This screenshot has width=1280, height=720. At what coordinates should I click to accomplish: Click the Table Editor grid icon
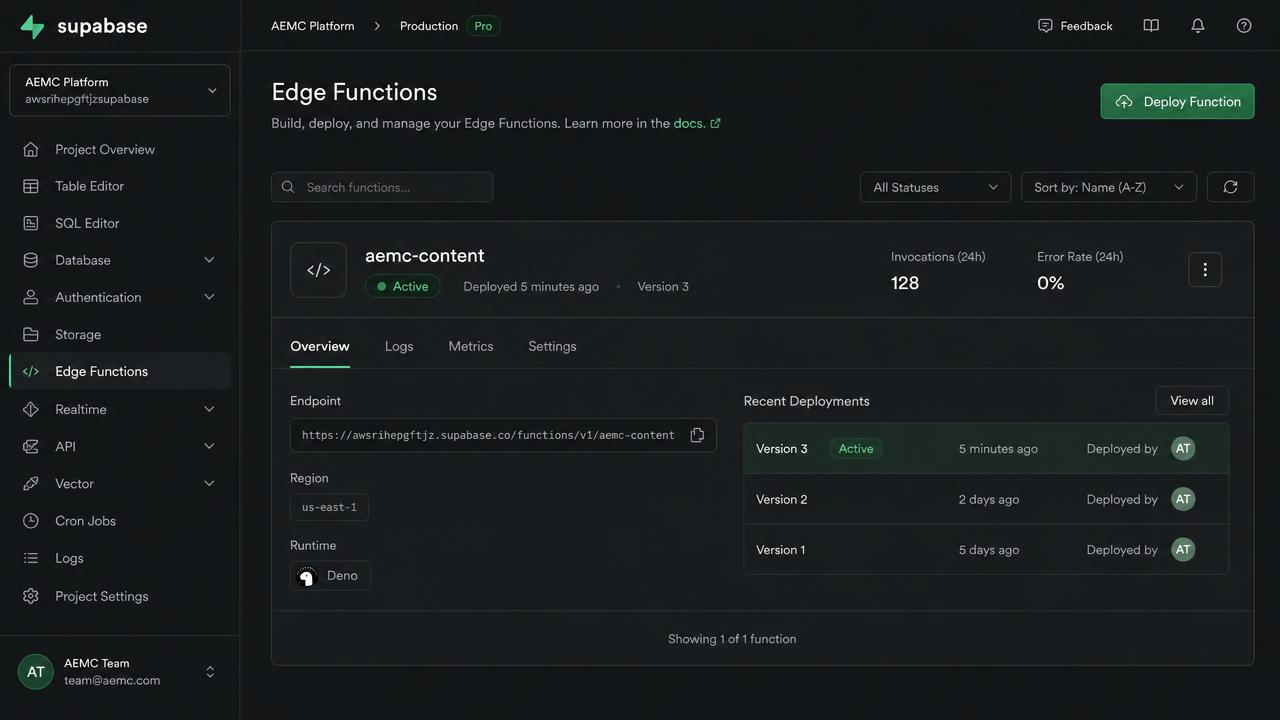pyautogui.click(x=31, y=186)
